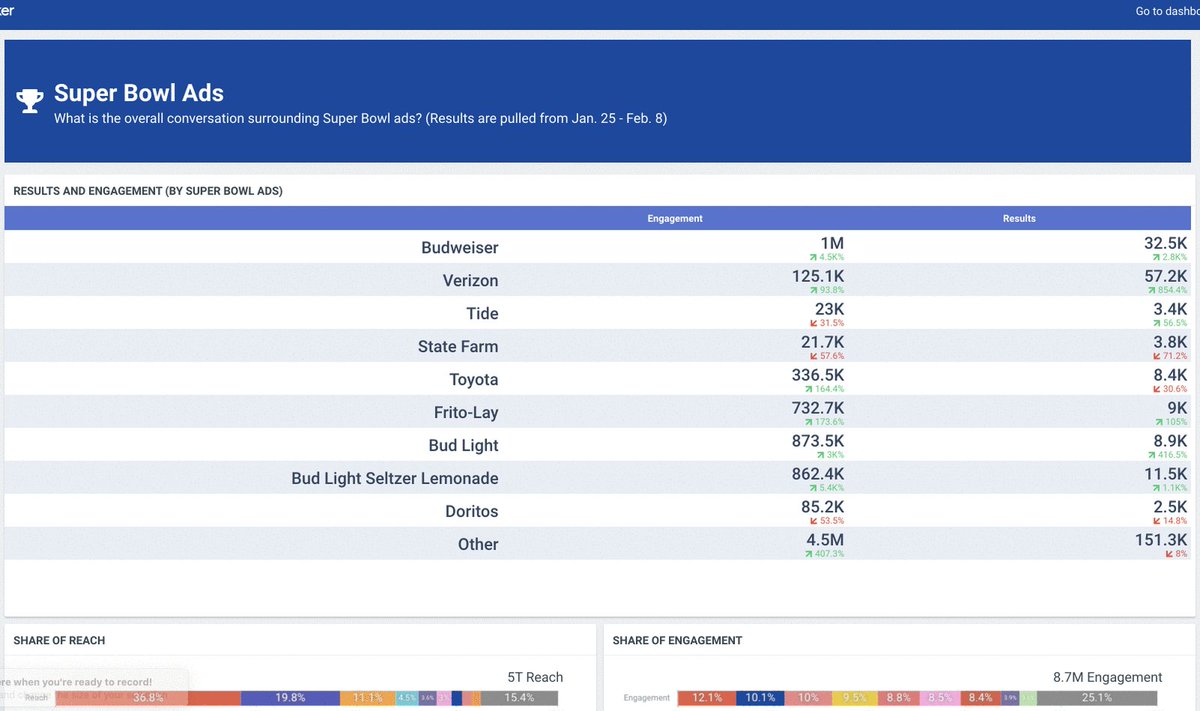The width and height of the screenshot is (1200, 711).
Task: Click Tide's 3.4K results value
Action: pyautogui.click(x=1171, y=309)
